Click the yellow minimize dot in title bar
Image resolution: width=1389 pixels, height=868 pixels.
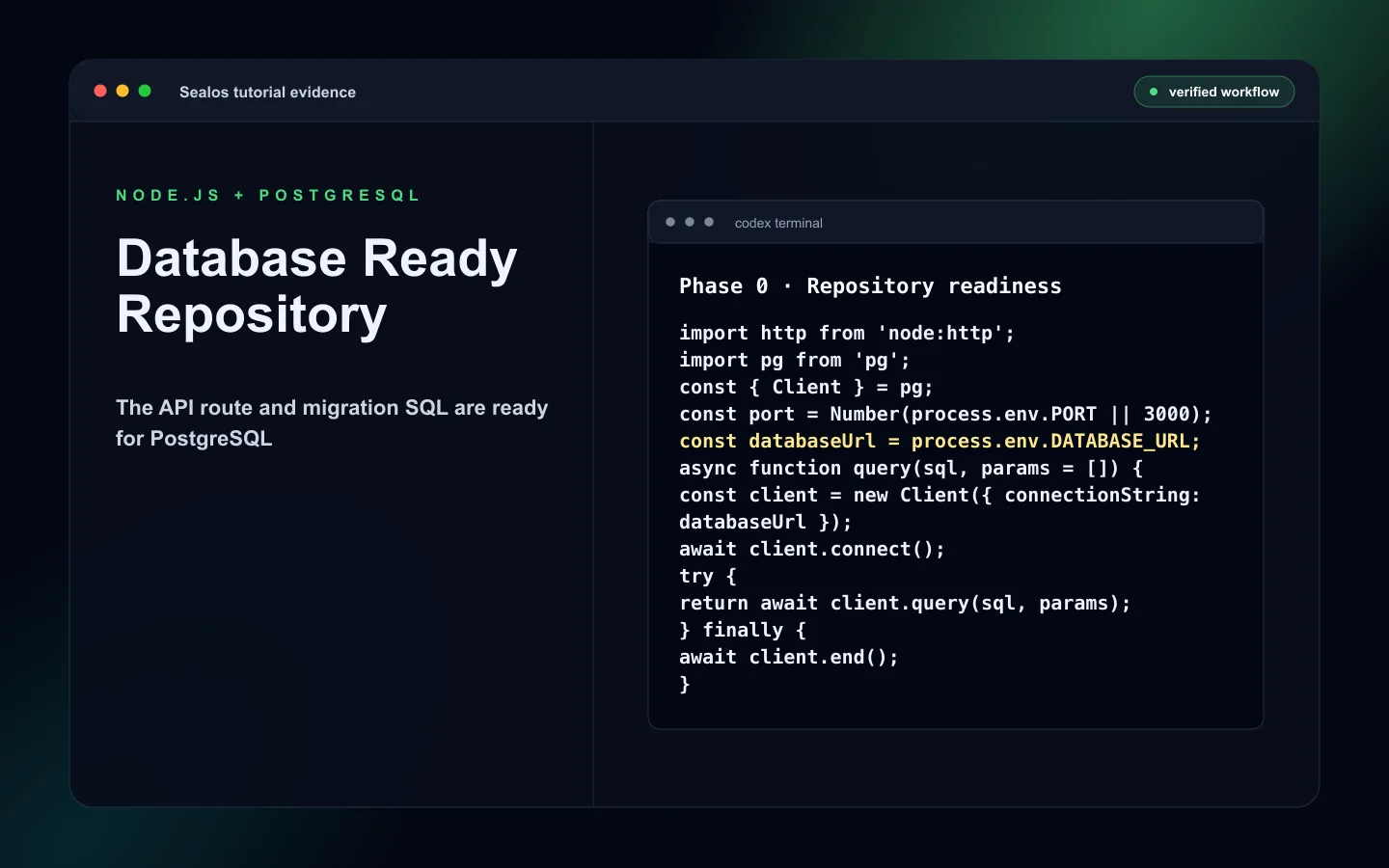pos(123,91)
